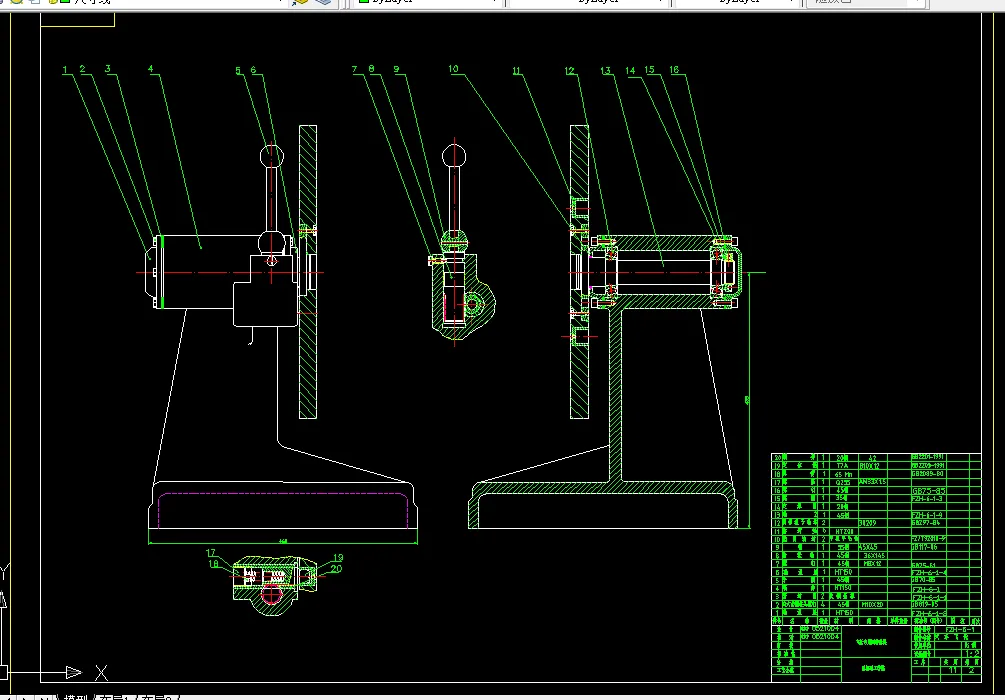The height and width of the screenshot is (700, 1005).
Task: Select part balloon number 4
Action: click(151, 69)
